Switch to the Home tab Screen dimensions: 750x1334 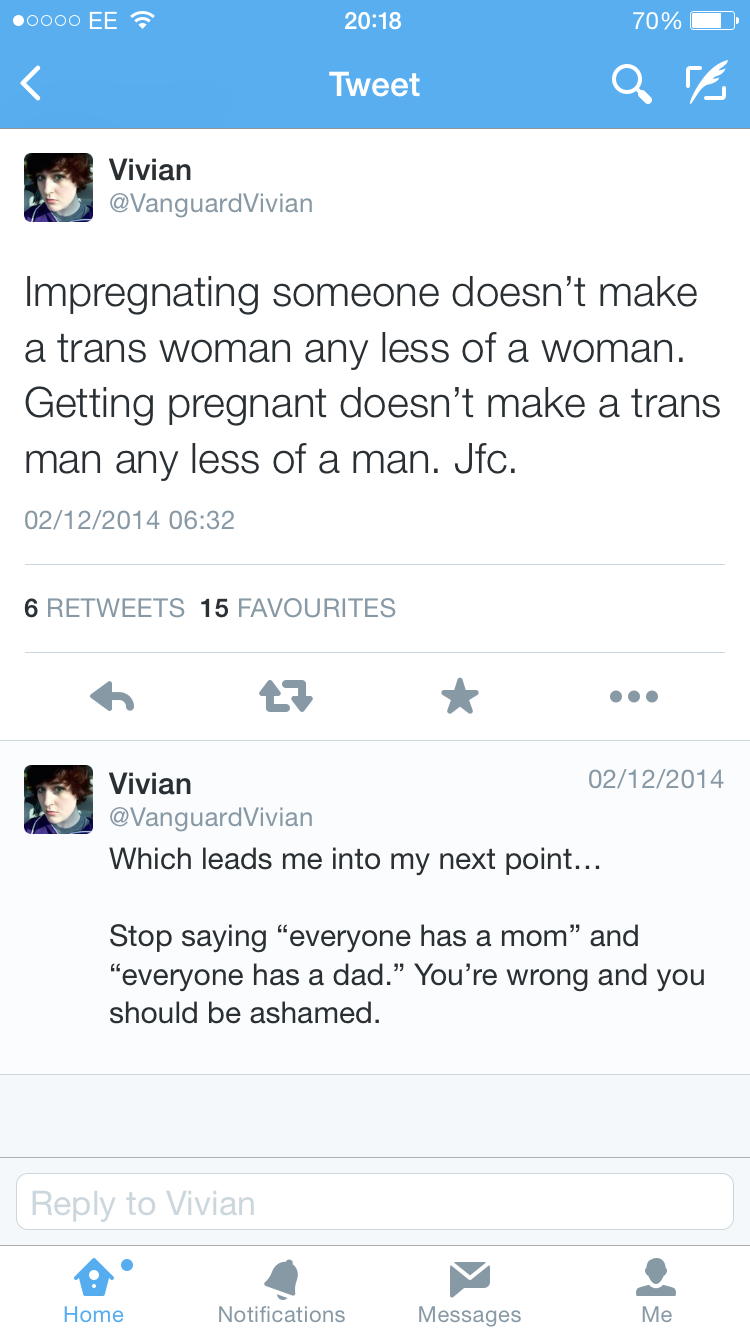(94, 1291)
